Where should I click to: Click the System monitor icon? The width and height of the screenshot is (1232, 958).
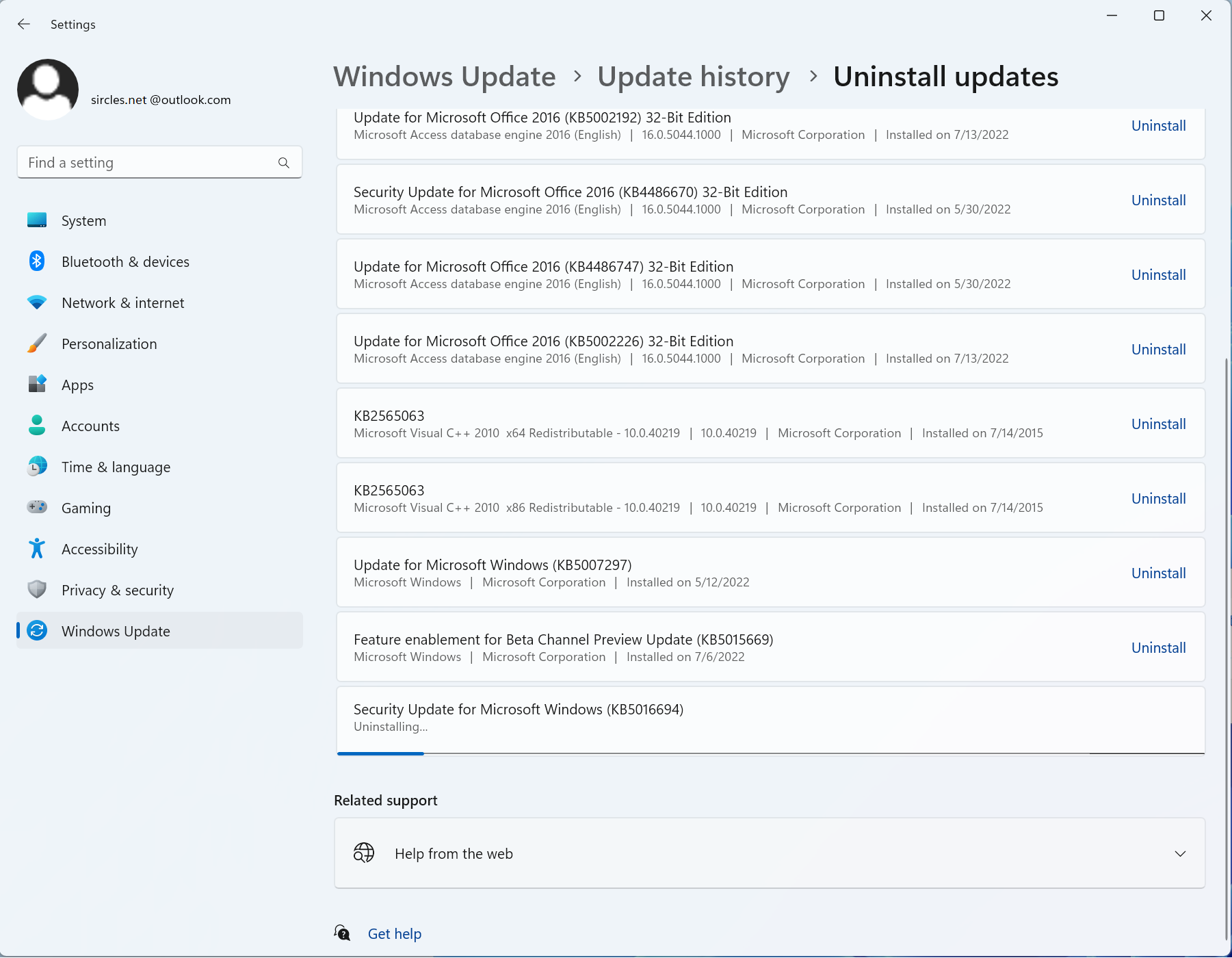(37, 220)
